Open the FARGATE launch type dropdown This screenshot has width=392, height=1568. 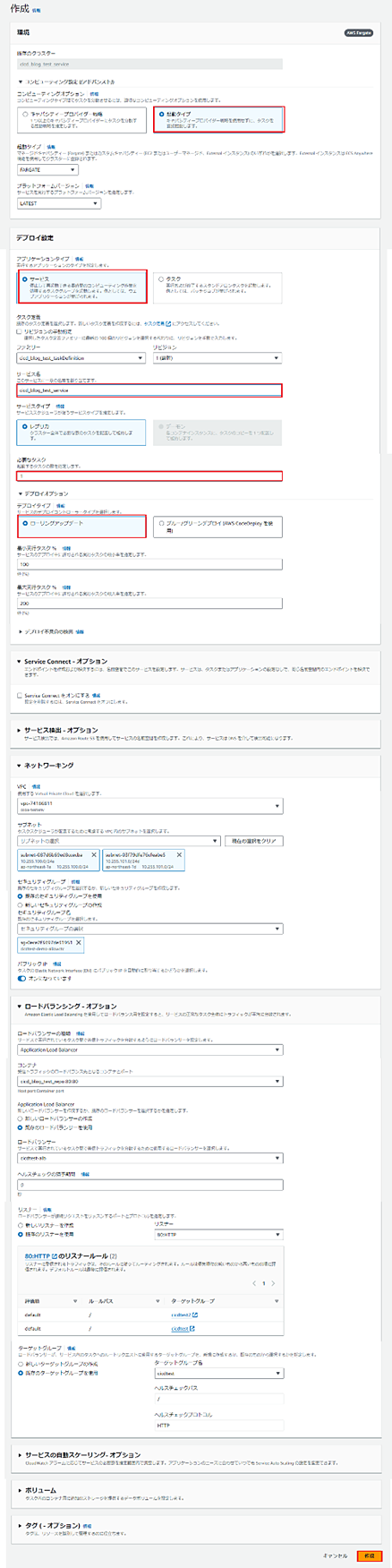47,169
